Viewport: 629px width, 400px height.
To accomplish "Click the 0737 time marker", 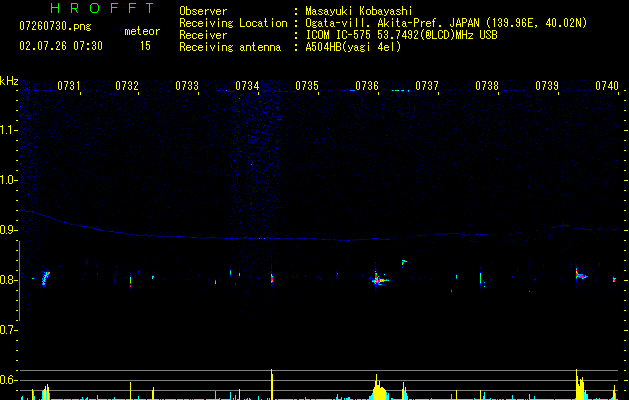I will tap(427, 86).
